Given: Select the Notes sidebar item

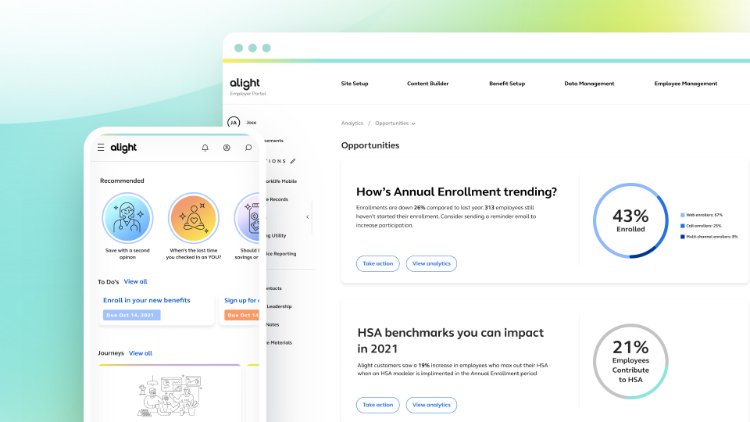Looking at the screenshot, I should [273, 324].
